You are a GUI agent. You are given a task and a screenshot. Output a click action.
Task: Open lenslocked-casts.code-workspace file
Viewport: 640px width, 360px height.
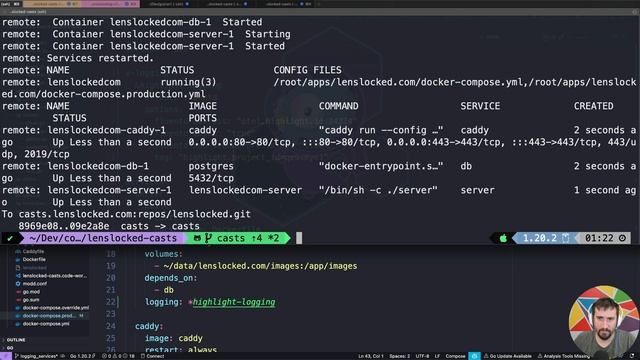(54, 276)
